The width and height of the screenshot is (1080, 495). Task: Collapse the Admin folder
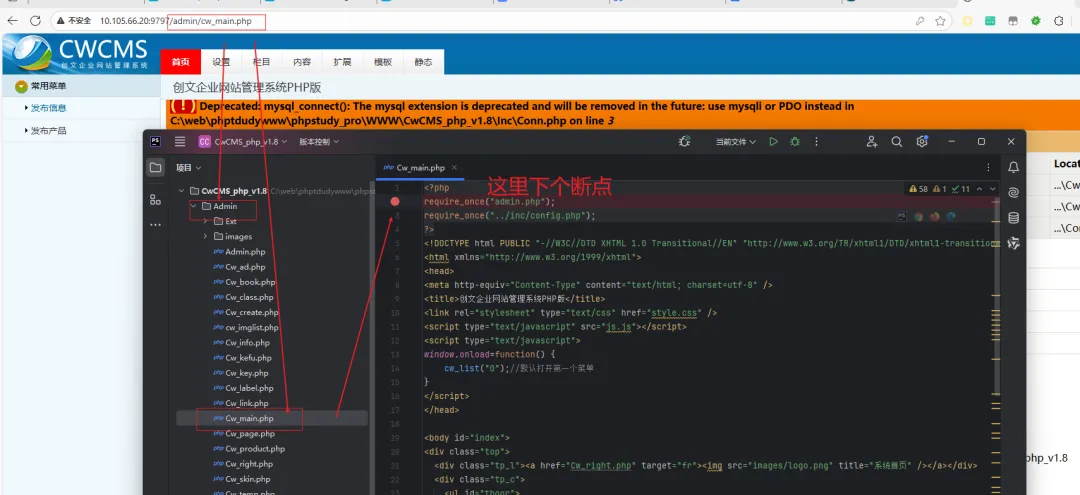[194, 206]
